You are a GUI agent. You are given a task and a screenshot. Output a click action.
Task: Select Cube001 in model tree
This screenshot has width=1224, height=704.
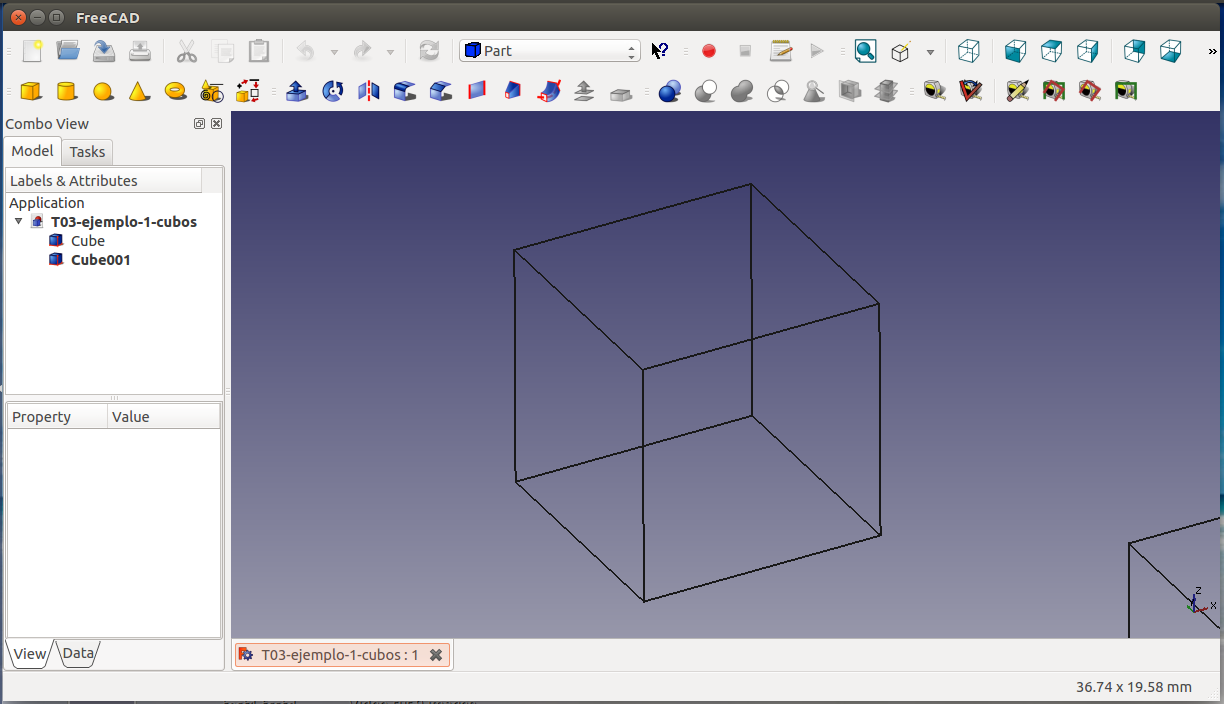[x=100, y=260]
